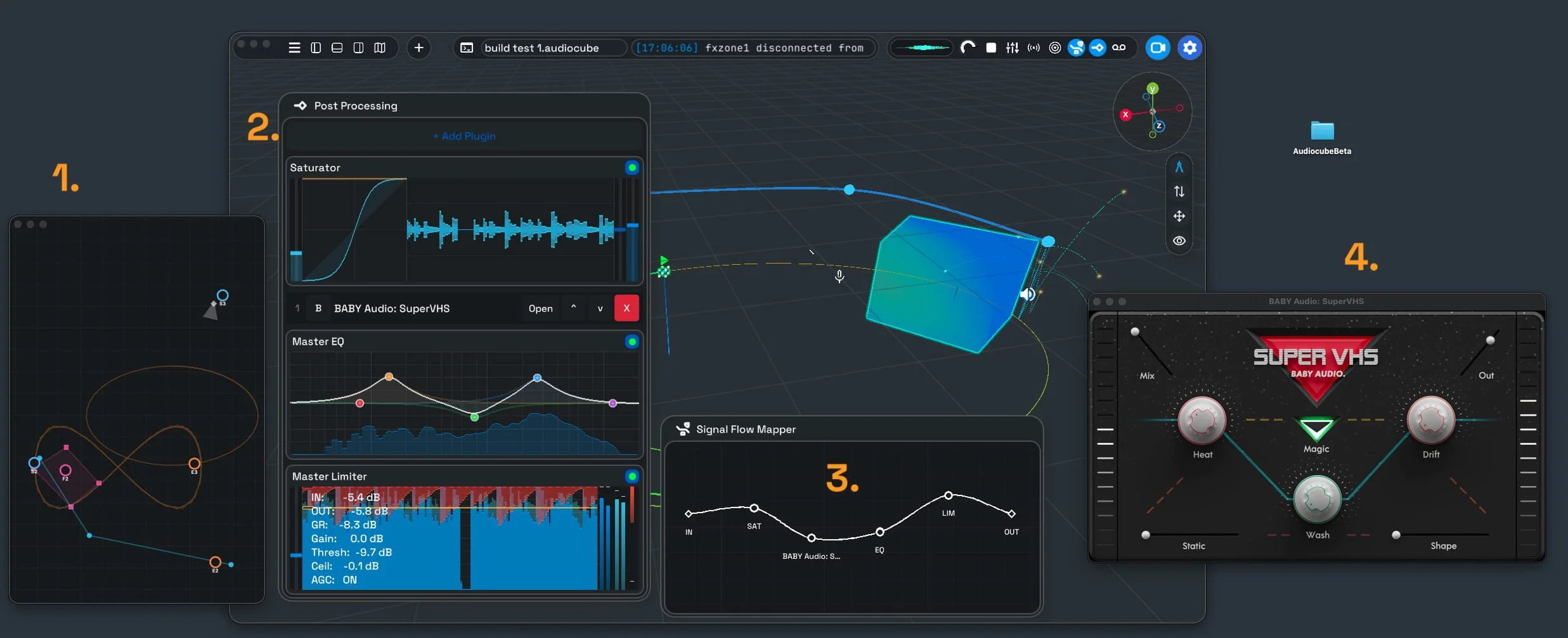Click the red EQ band node
This screenshot has height=638, width=1568.
(x=360, y=404)
